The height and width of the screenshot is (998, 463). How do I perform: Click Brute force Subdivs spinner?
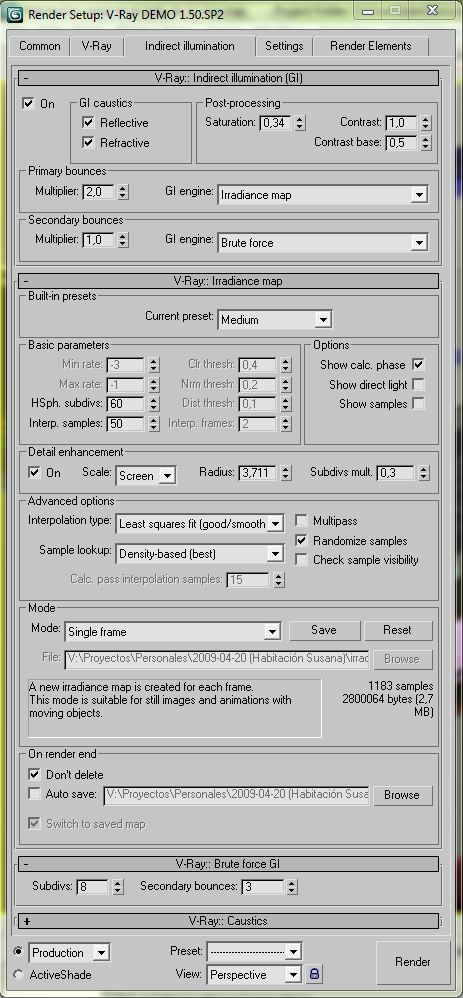tap(118, 886)
